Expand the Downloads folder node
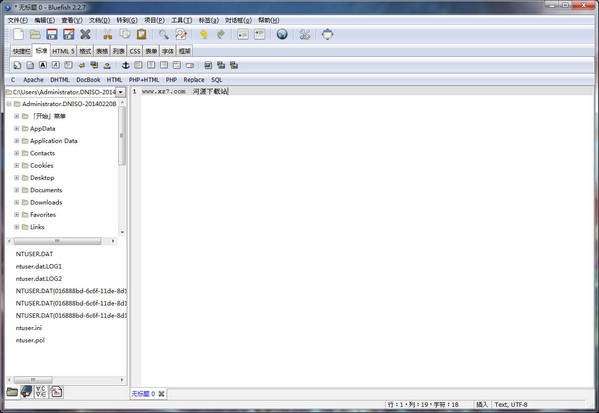Image resolution: width=599 pixels, height=413 pixels. pyautogui.click(x=17, y=202)
